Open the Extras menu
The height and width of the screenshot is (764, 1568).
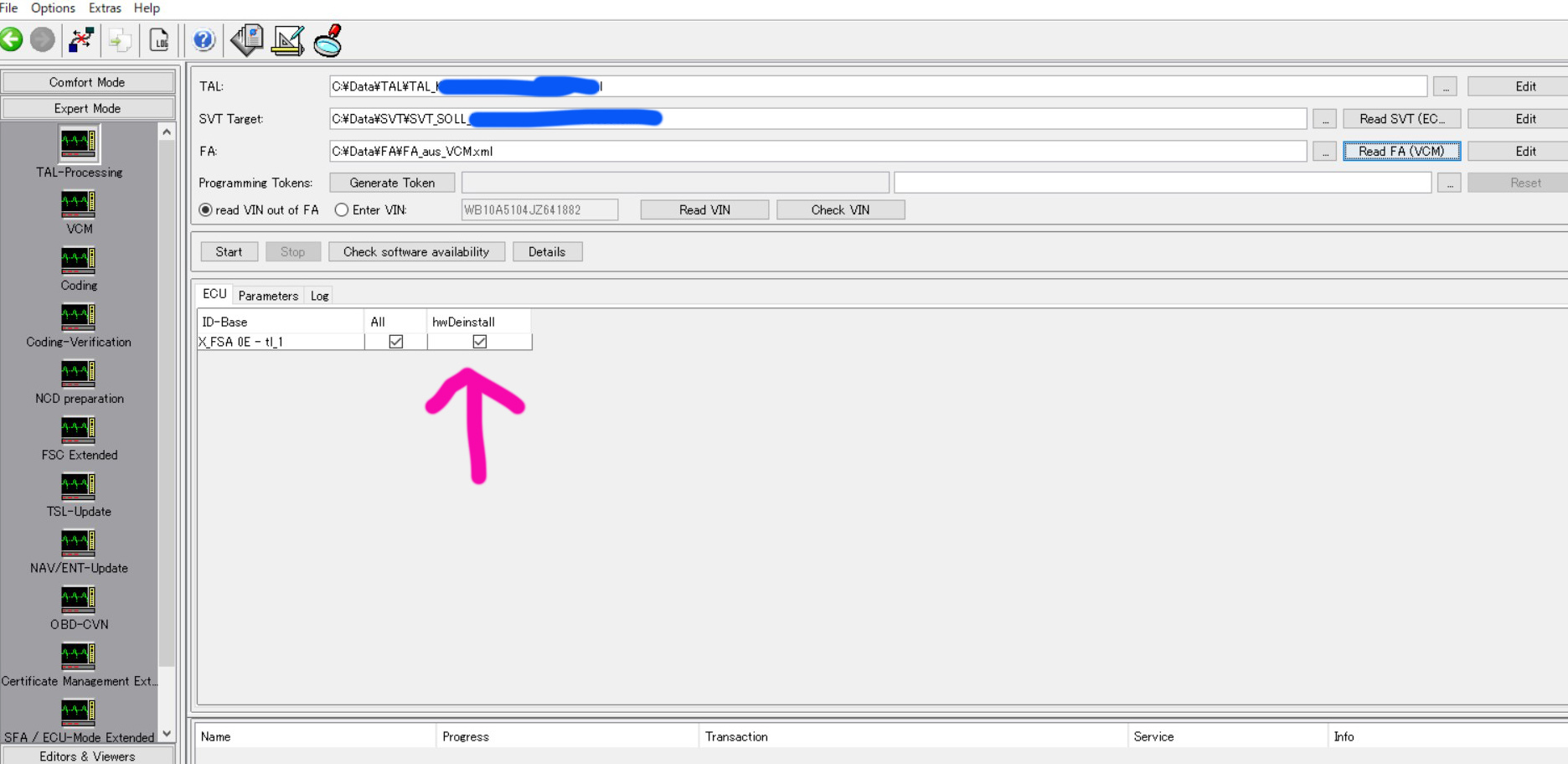pyautogui.click(x=105, y=8)
